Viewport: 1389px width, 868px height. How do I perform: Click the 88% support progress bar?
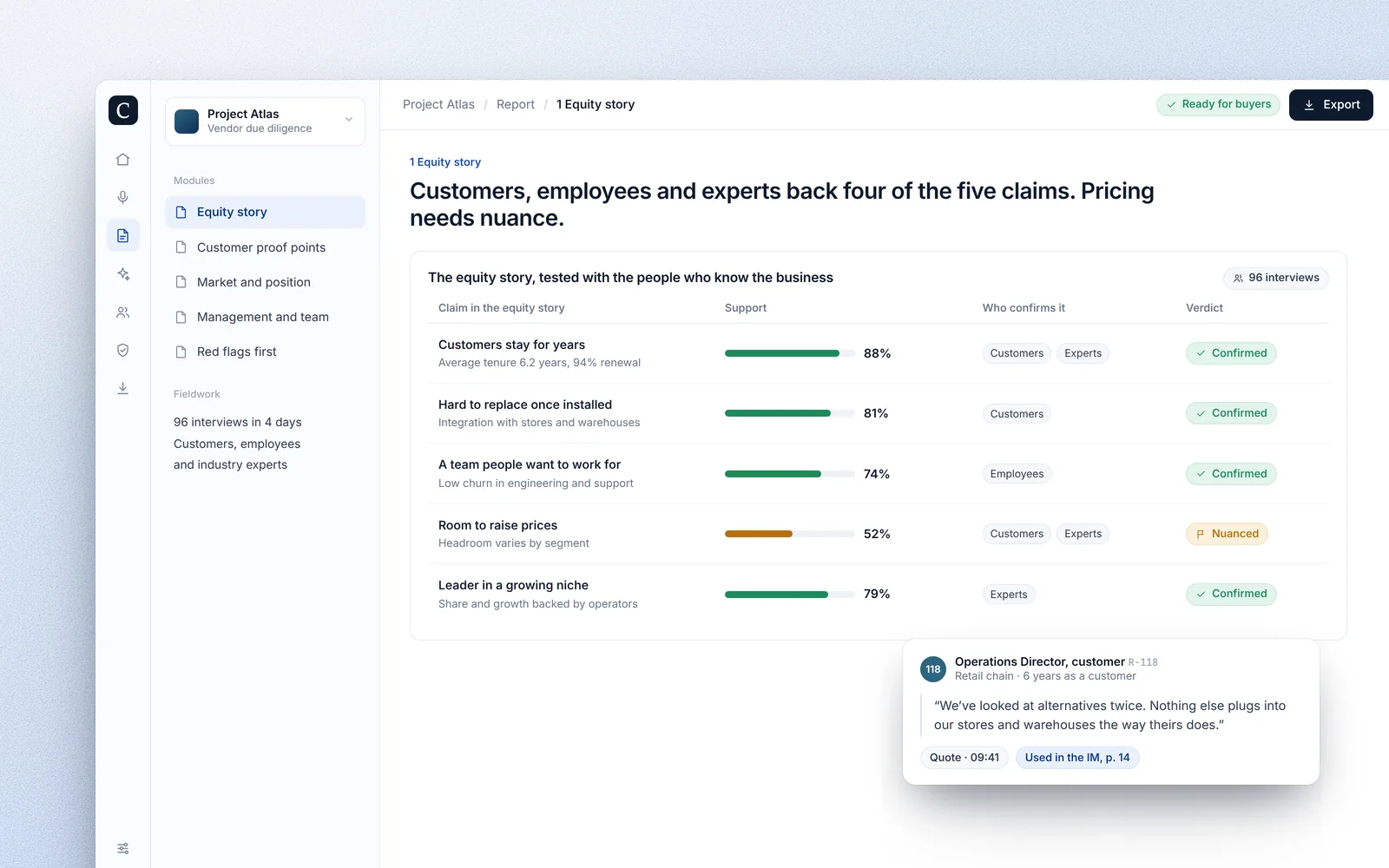point(790,353)
